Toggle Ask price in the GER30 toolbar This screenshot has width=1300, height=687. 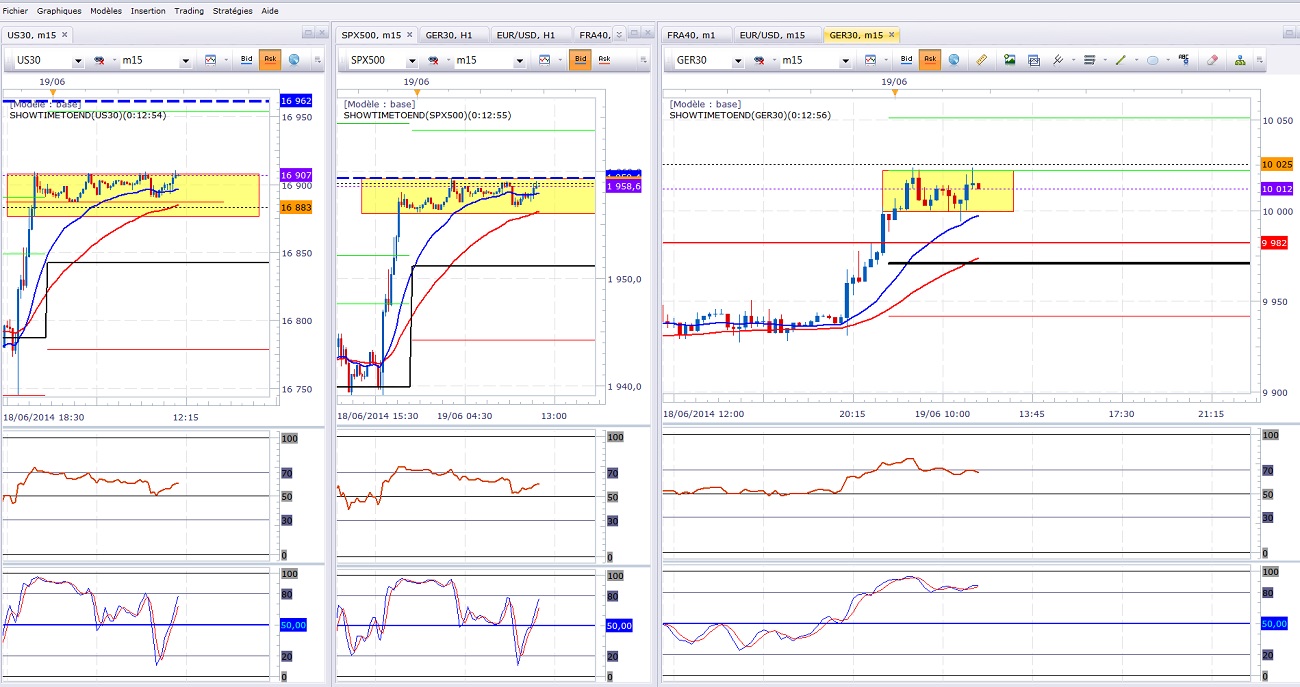930,60
